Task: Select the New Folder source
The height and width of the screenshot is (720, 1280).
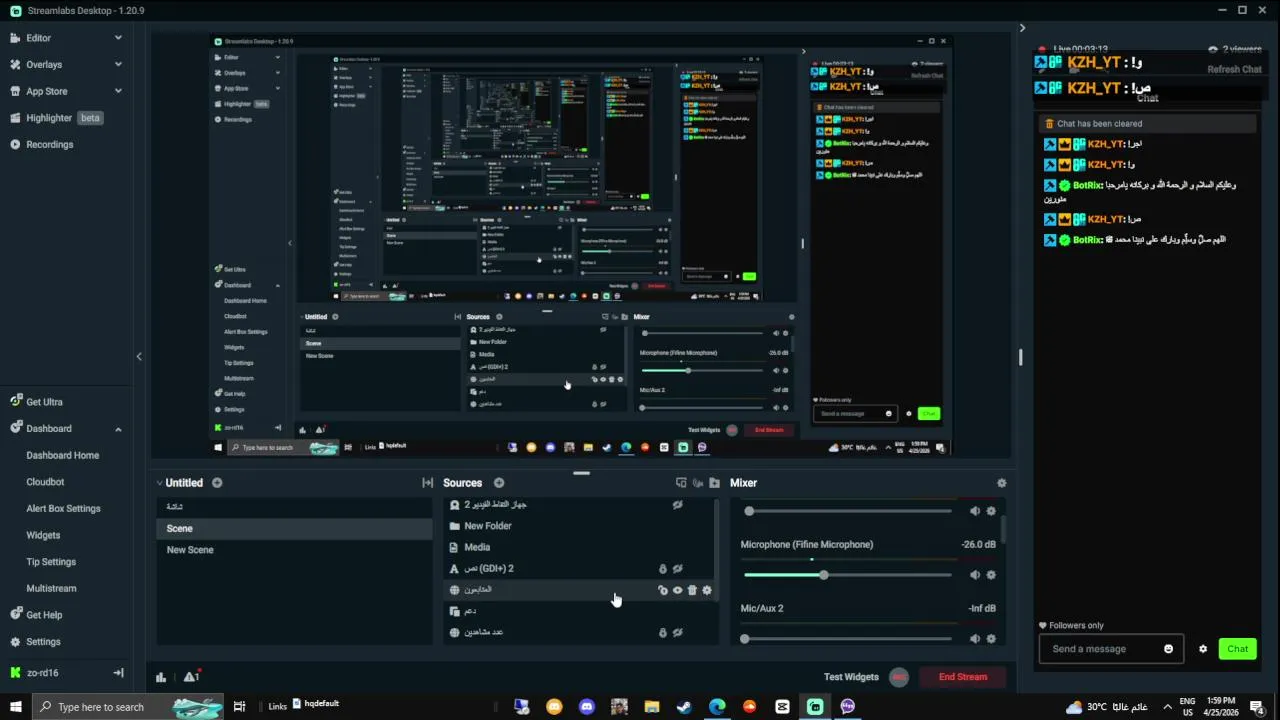Action: tap(580, 526)
